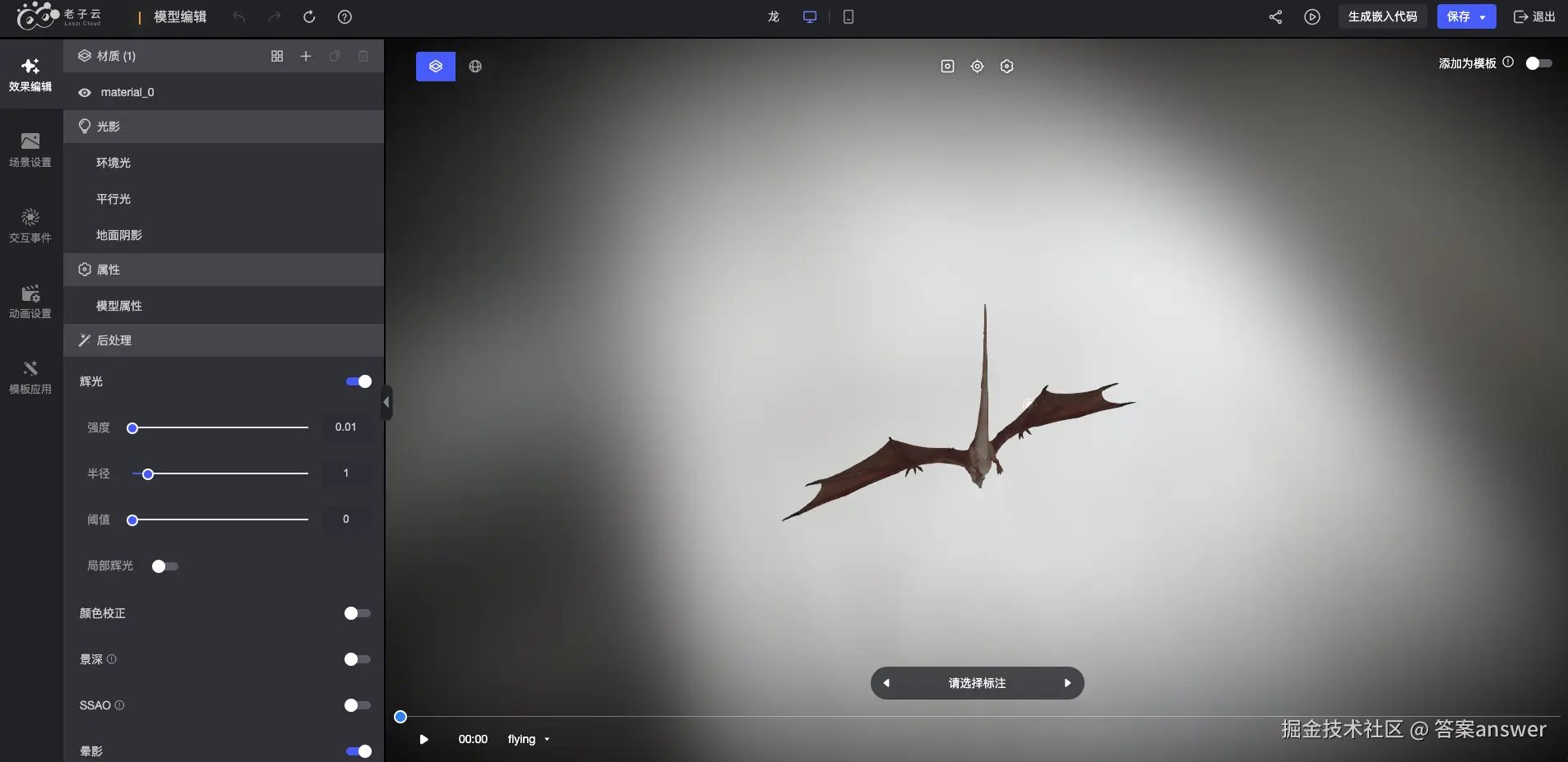Click the 强度 intensity slider handle
This screenshot has width=1568, height=762.
pyautogui.click(x=132, y=427)
